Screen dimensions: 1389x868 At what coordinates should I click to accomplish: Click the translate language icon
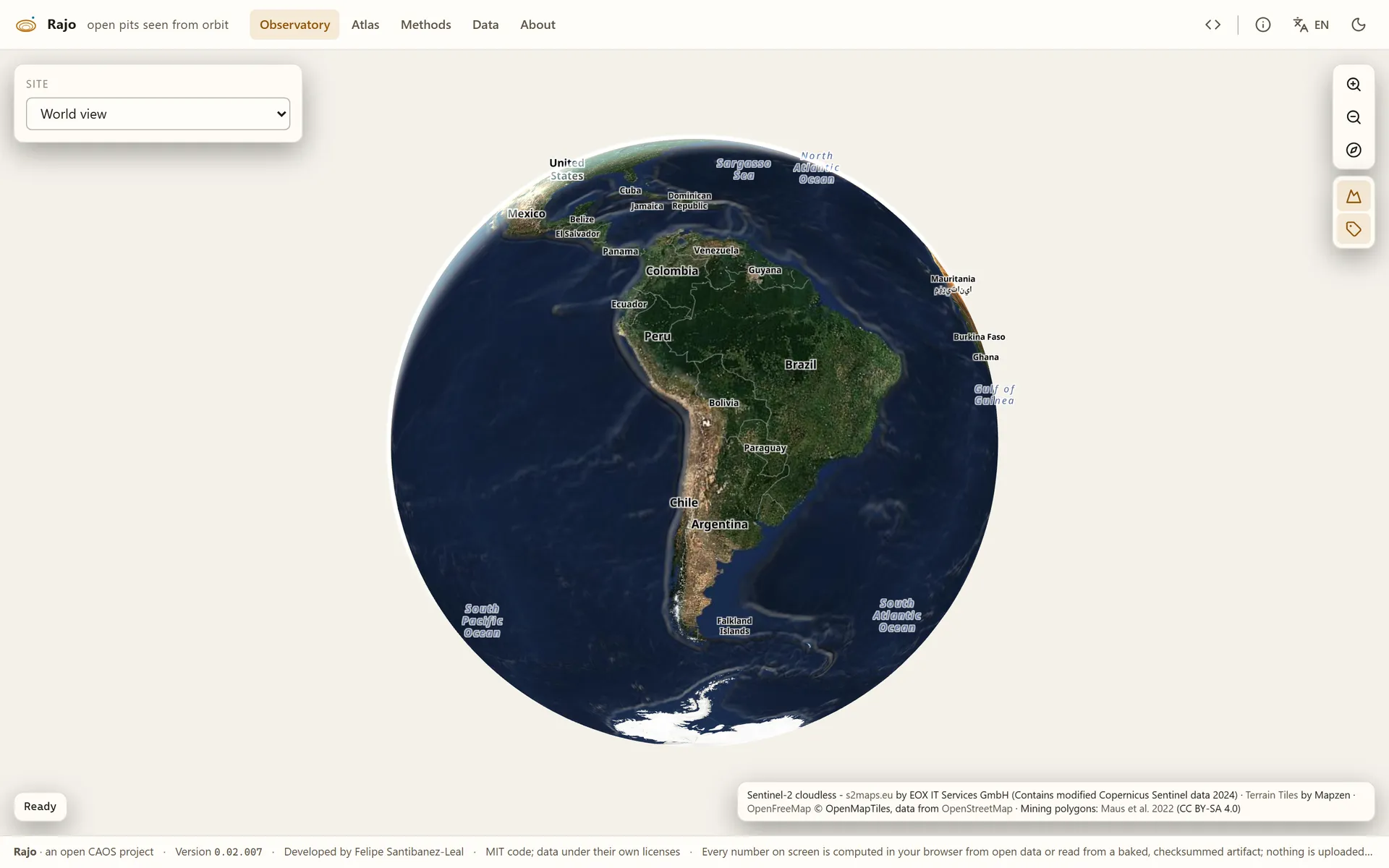pyautogui.click(x=1300, y=25)
